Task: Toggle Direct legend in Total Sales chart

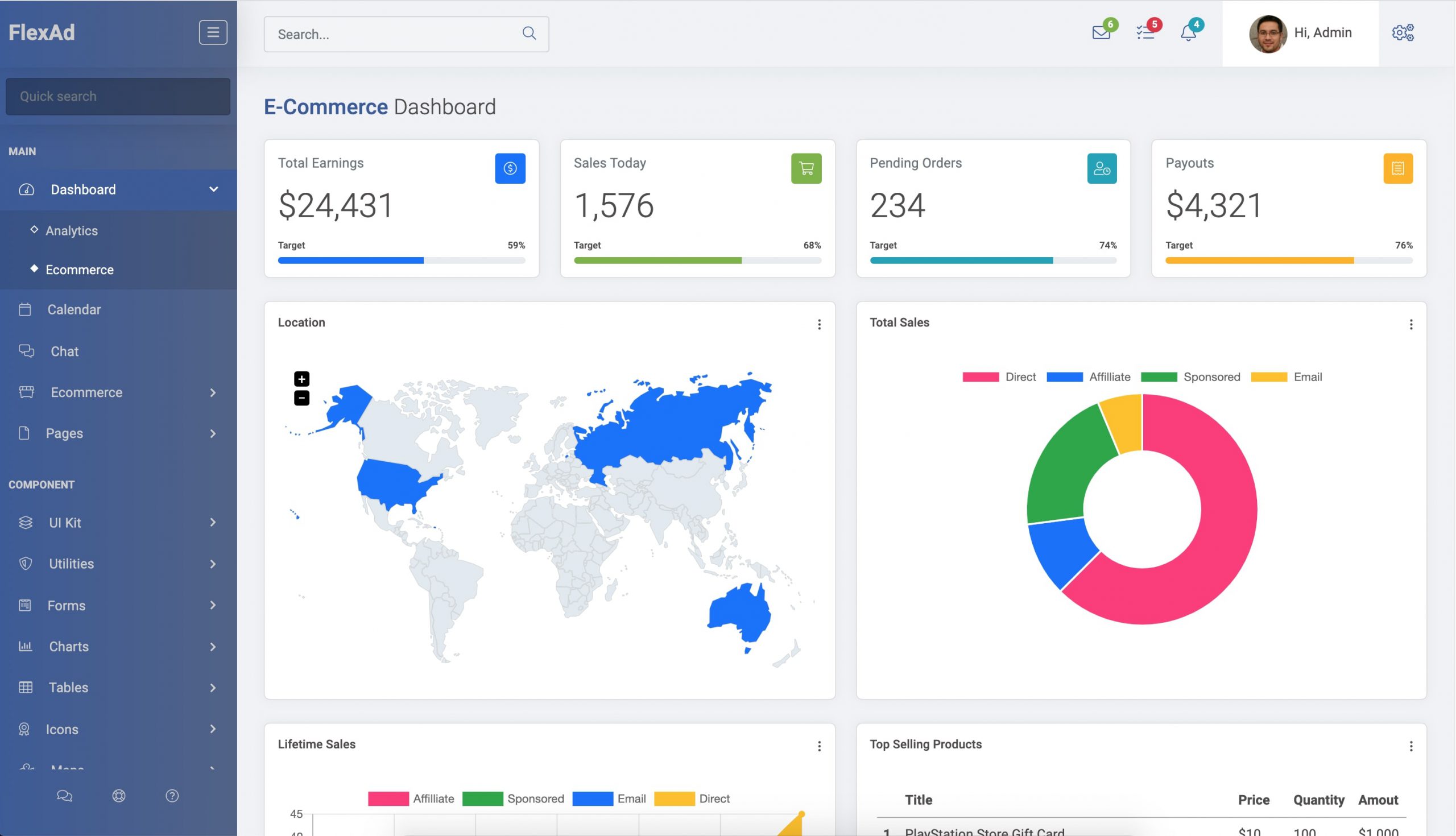Action: click(x=999, y=377)
